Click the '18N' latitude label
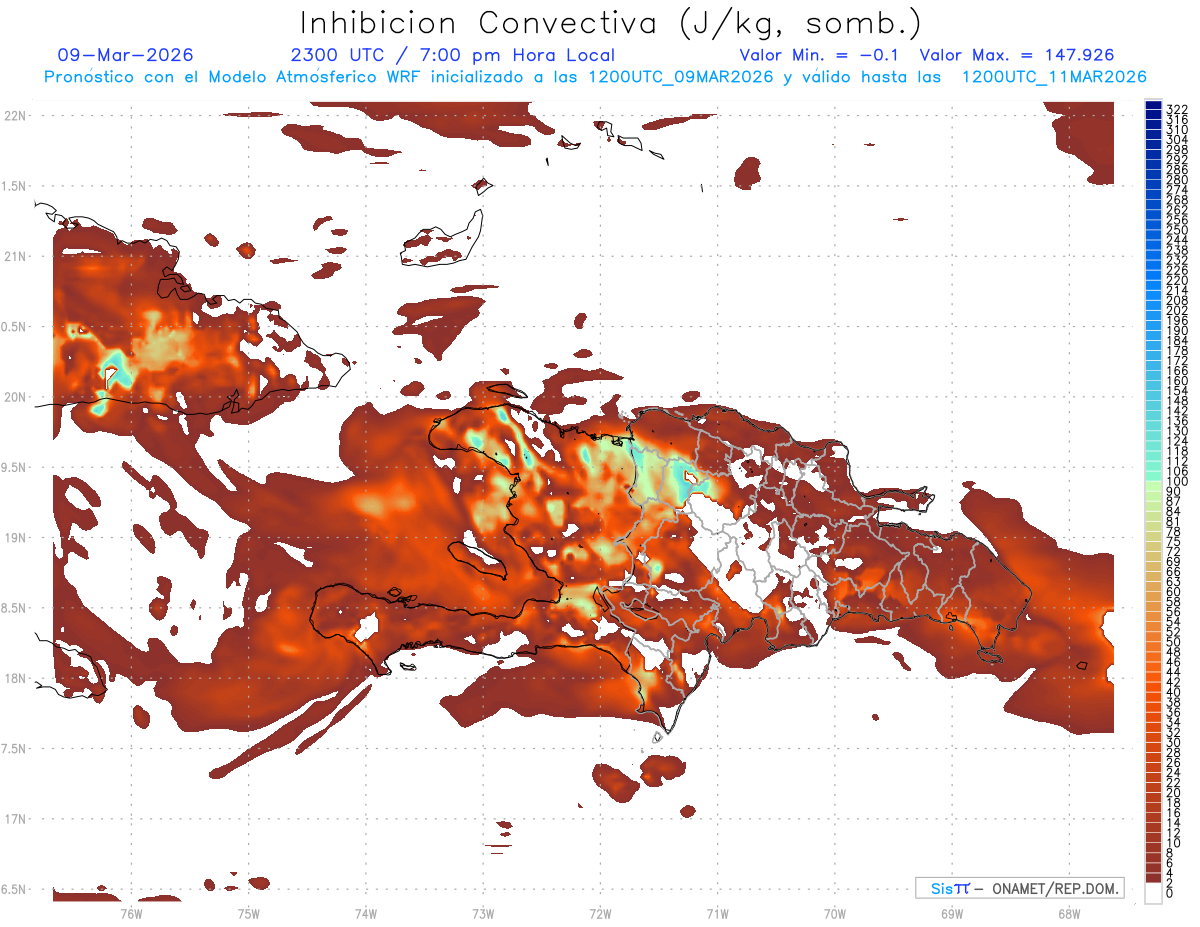The height and width of the screenshot is (927, 1200). click(14, 678)
